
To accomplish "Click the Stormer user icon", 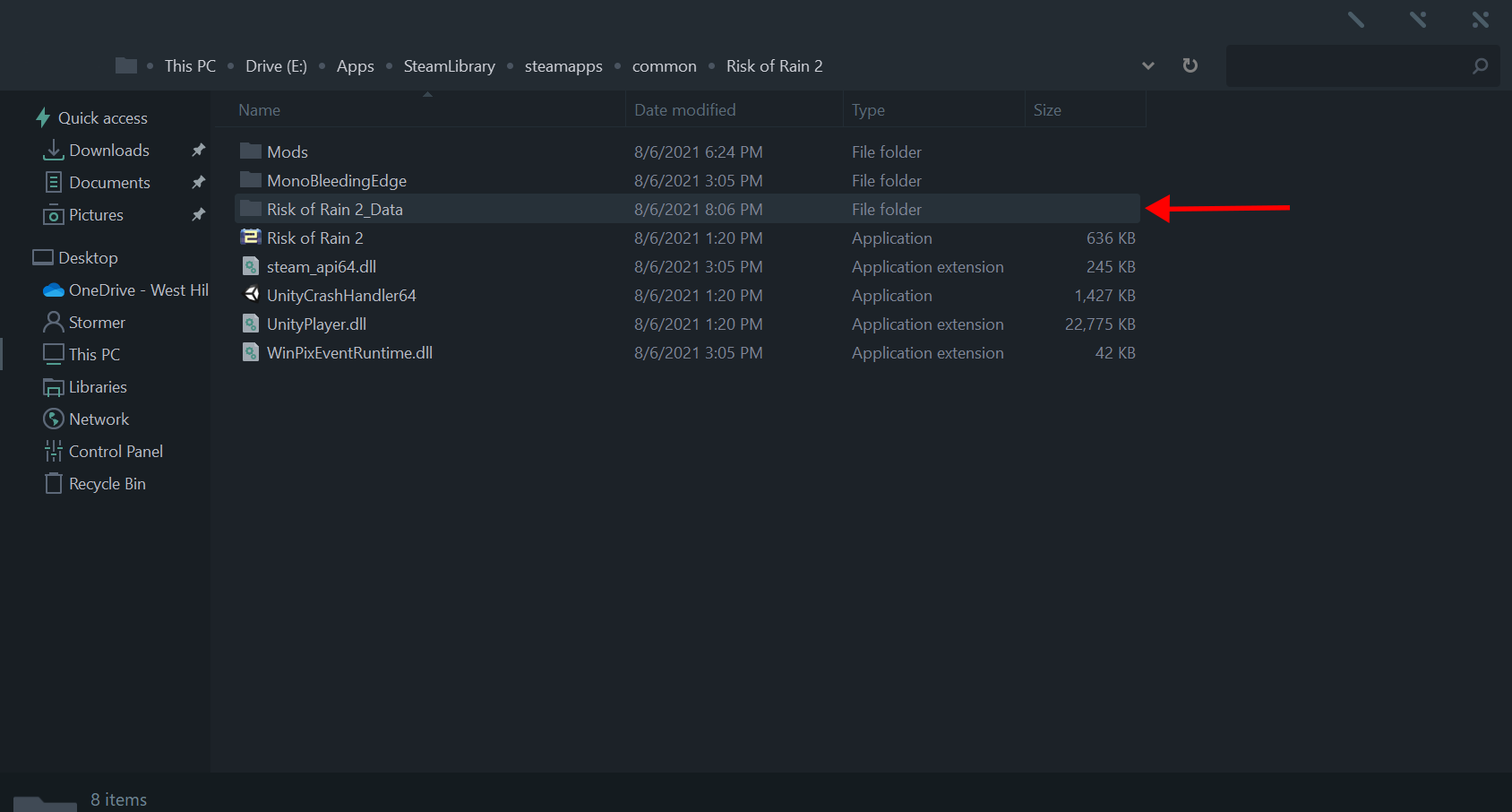I will click(54, 322).
